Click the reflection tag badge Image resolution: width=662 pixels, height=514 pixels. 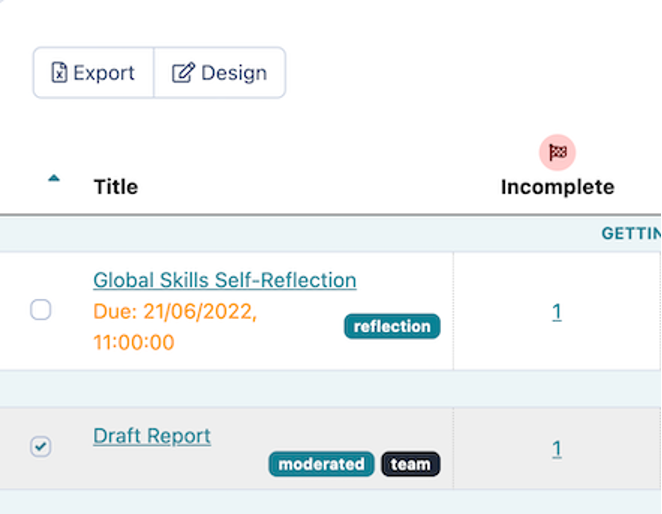coord(392,326)
